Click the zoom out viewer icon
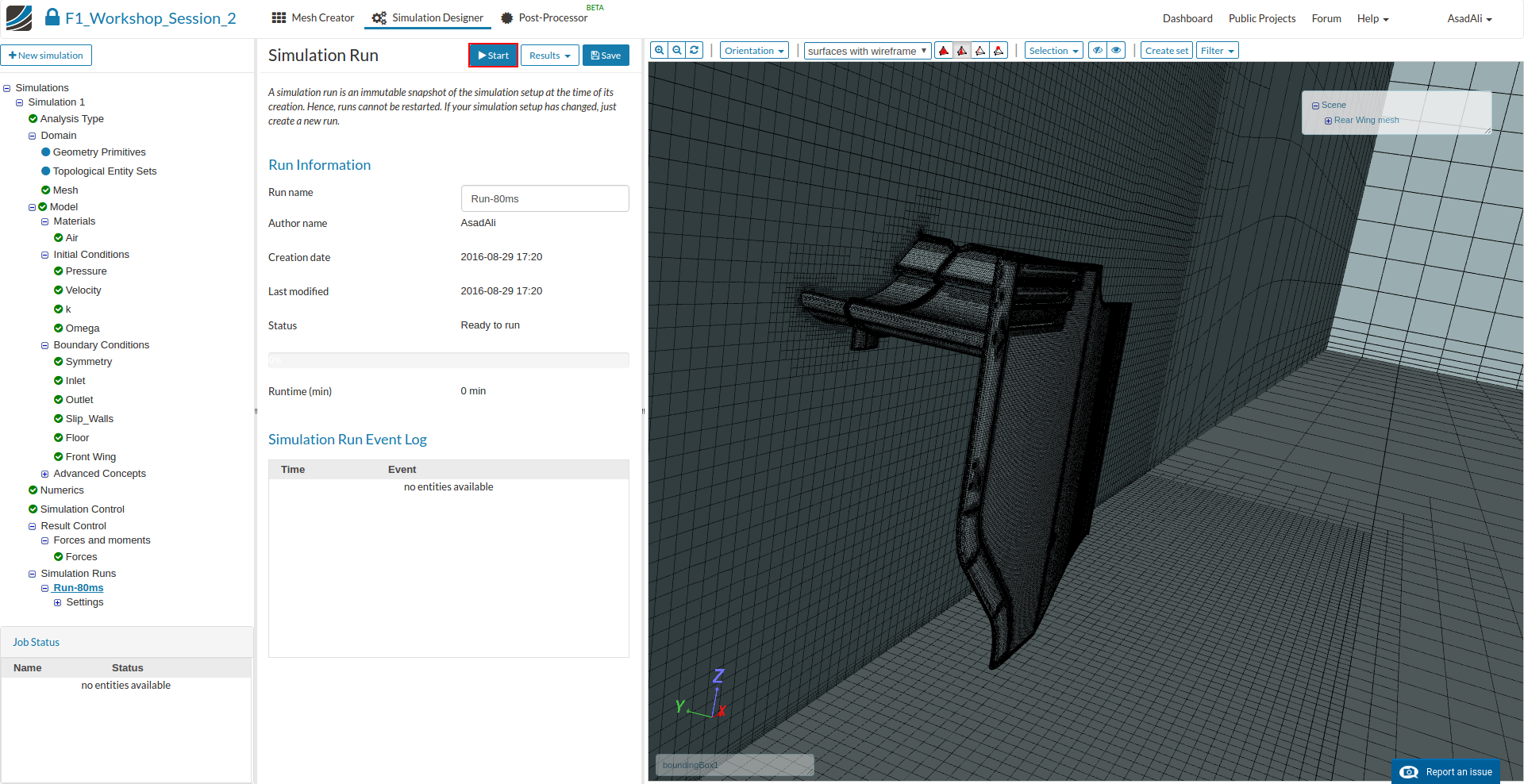 (x=677, y=50)
